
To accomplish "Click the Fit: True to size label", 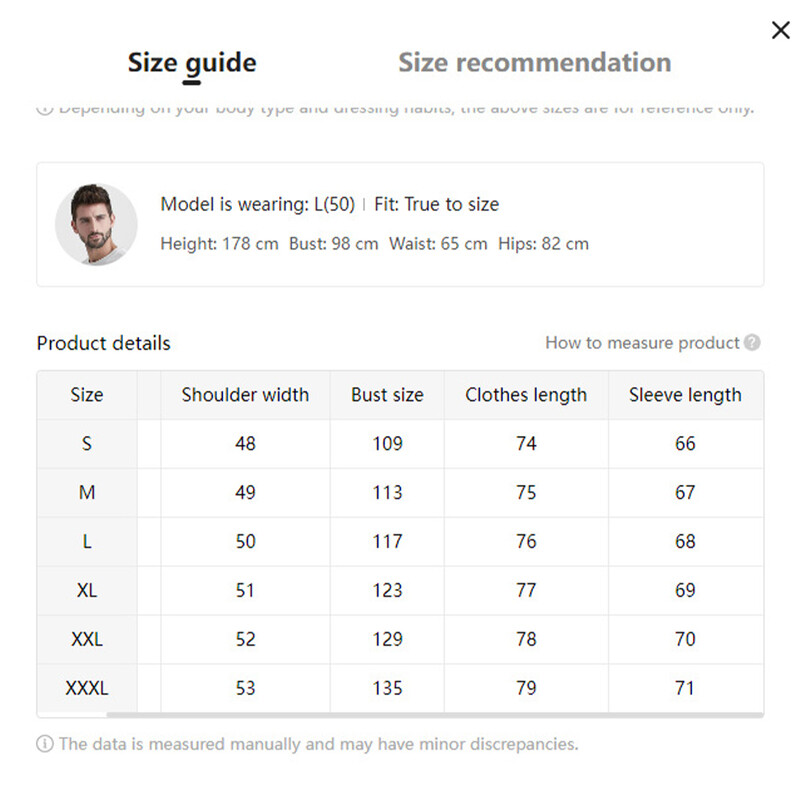I will pos(436,204).
